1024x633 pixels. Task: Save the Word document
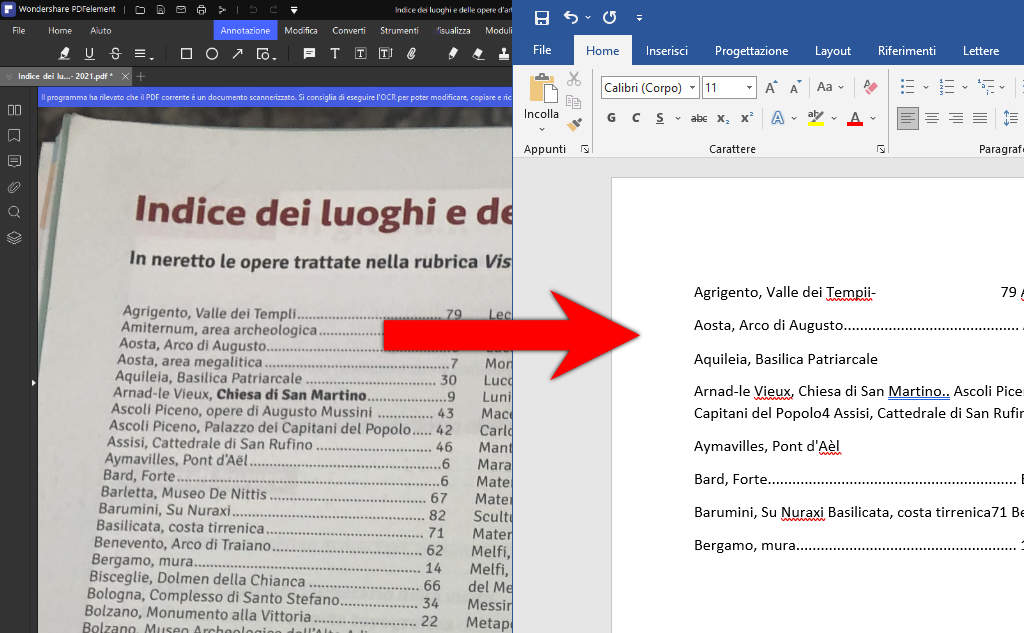541,18
